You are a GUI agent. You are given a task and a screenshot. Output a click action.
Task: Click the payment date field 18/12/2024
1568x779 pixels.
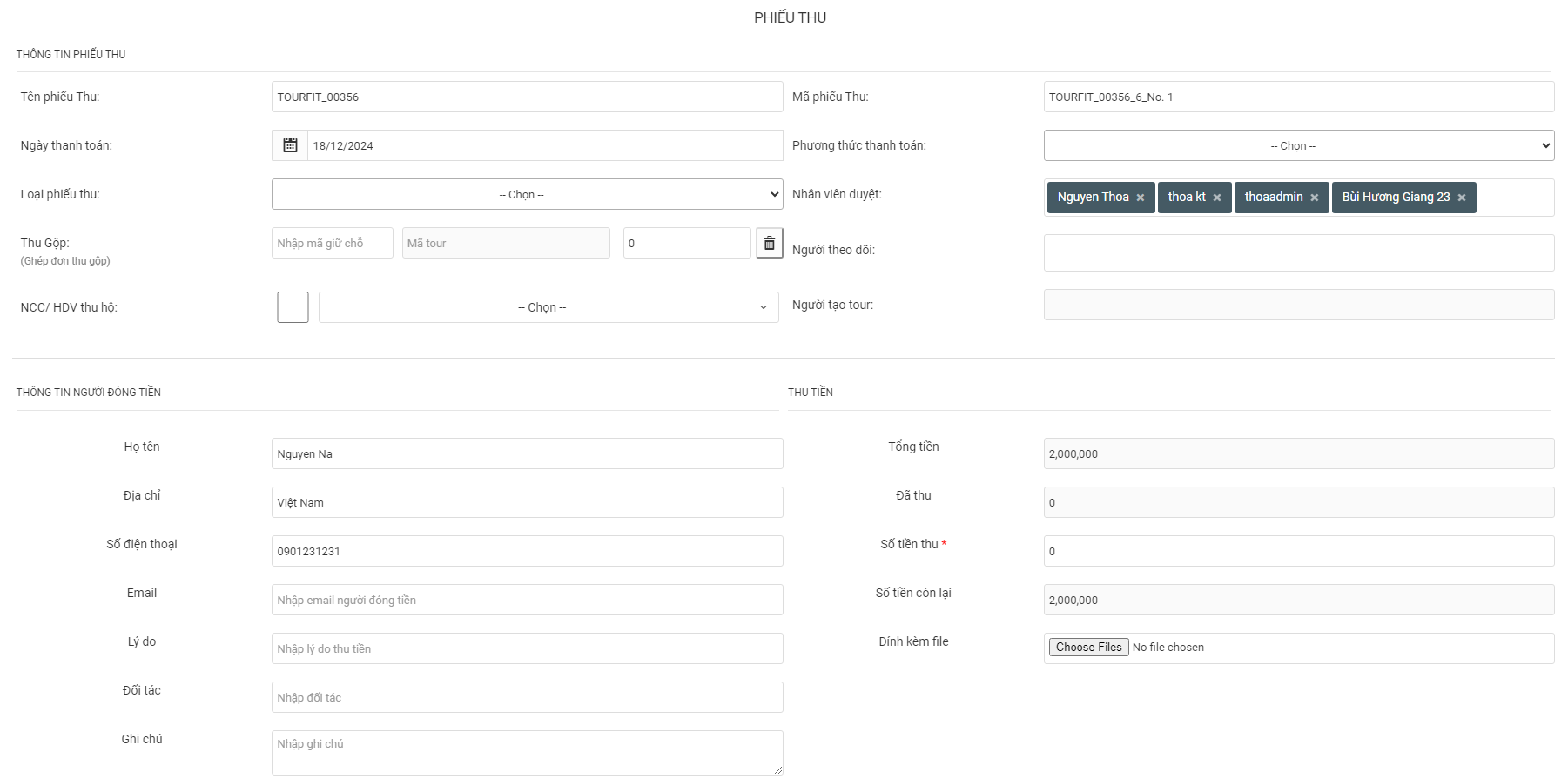pos(545,145)
